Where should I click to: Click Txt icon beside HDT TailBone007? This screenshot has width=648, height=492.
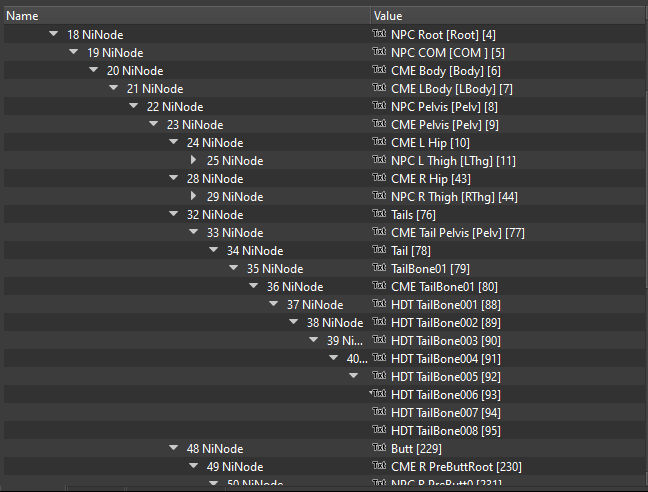point(379,412)
